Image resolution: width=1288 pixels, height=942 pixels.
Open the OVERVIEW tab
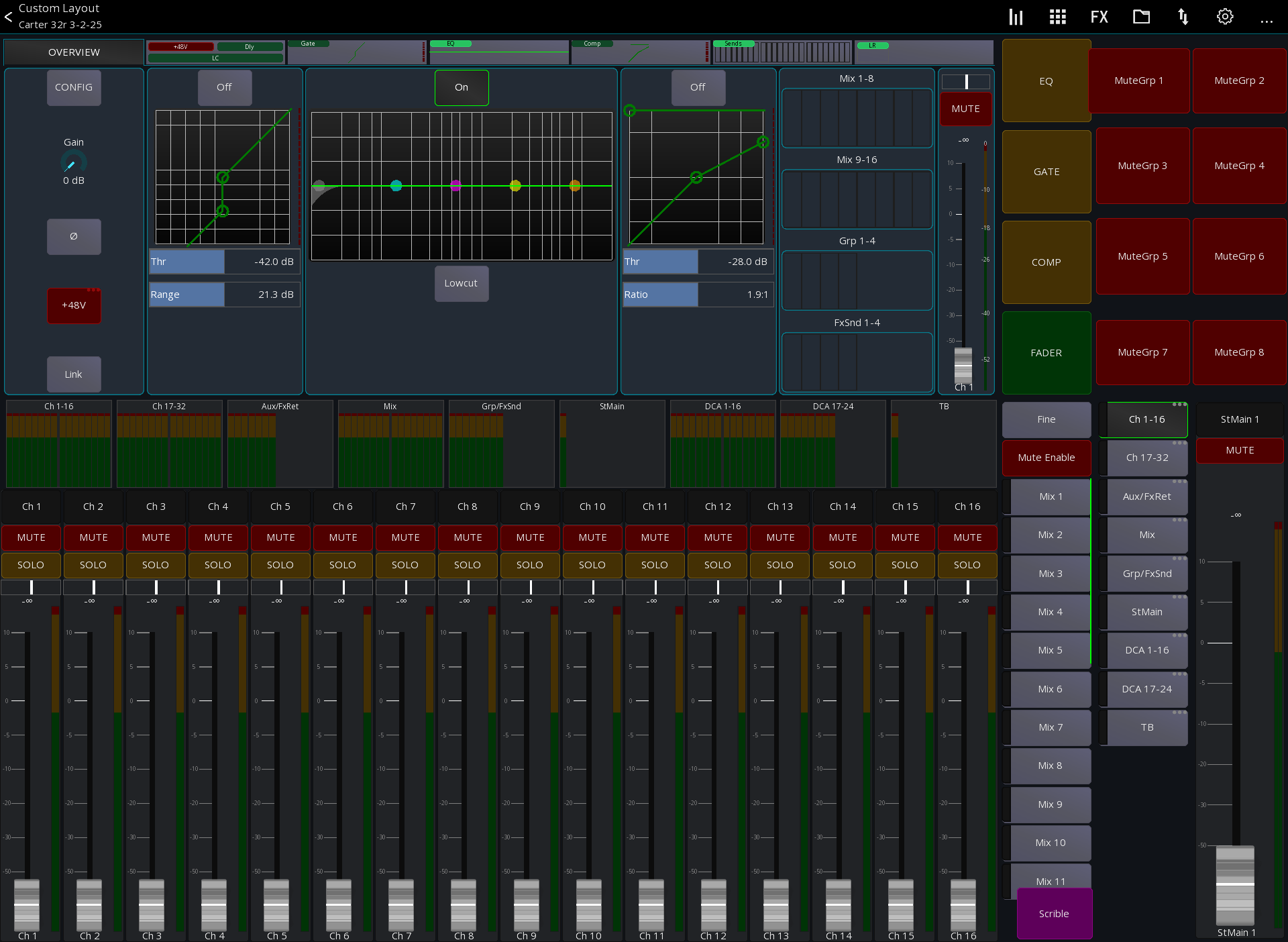[74, 52]
